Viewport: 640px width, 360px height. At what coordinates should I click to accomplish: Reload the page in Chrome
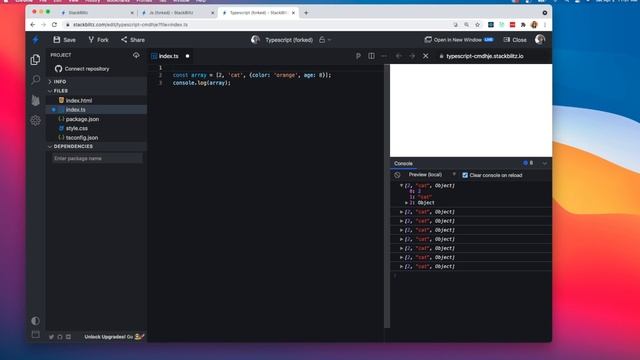[x=54, y=25]
